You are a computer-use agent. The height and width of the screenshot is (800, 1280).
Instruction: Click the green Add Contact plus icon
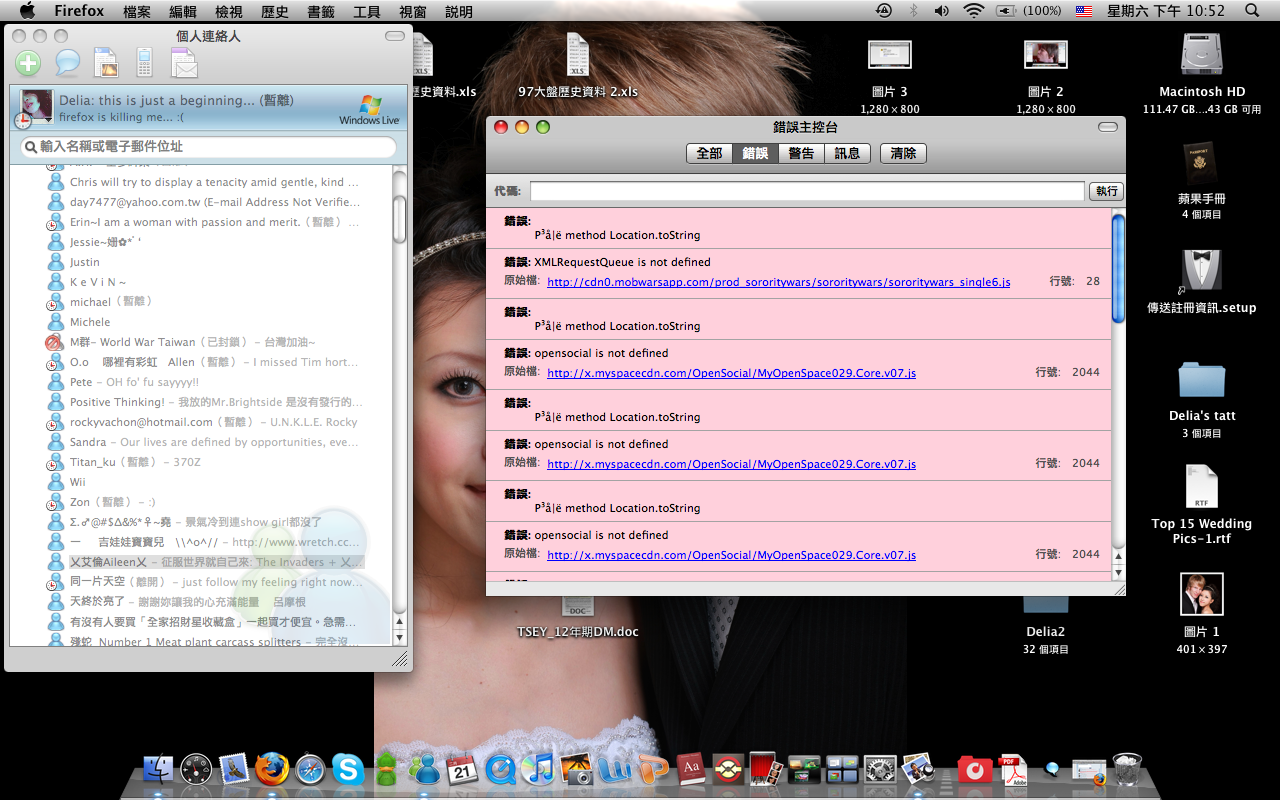tap(28, 63)
